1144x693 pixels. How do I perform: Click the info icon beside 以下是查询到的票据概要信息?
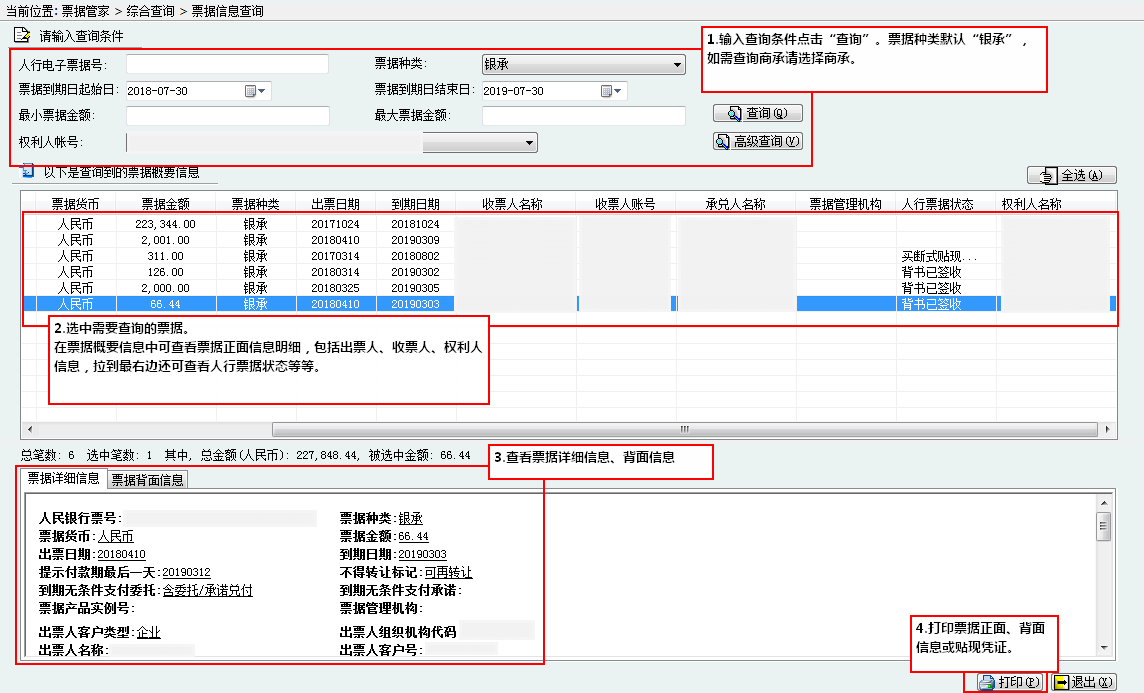(x=28, y=172)
